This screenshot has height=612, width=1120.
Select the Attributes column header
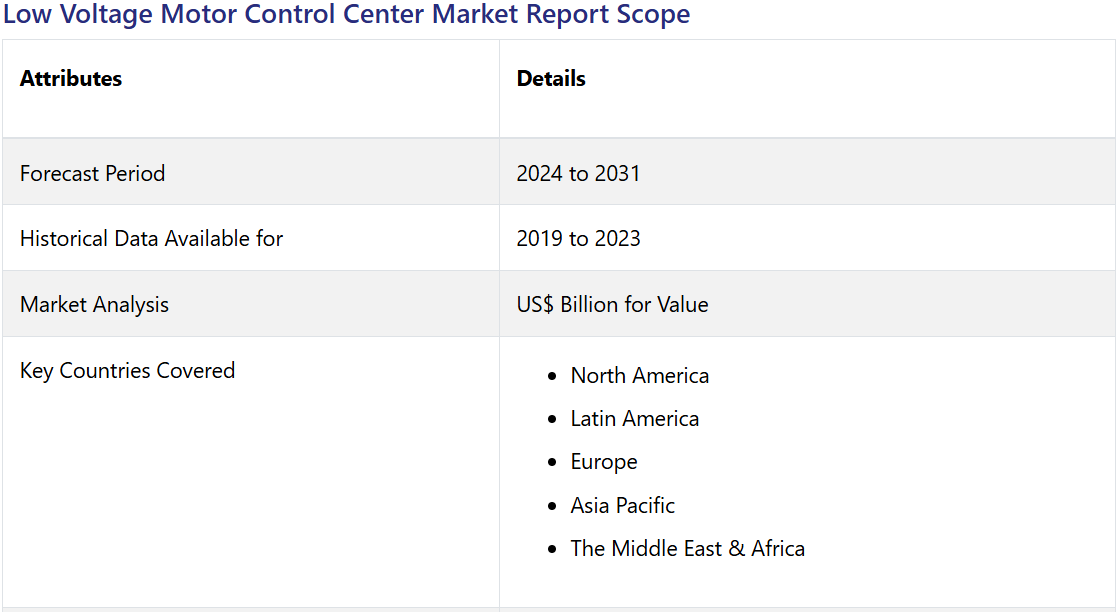pos(71,79)
